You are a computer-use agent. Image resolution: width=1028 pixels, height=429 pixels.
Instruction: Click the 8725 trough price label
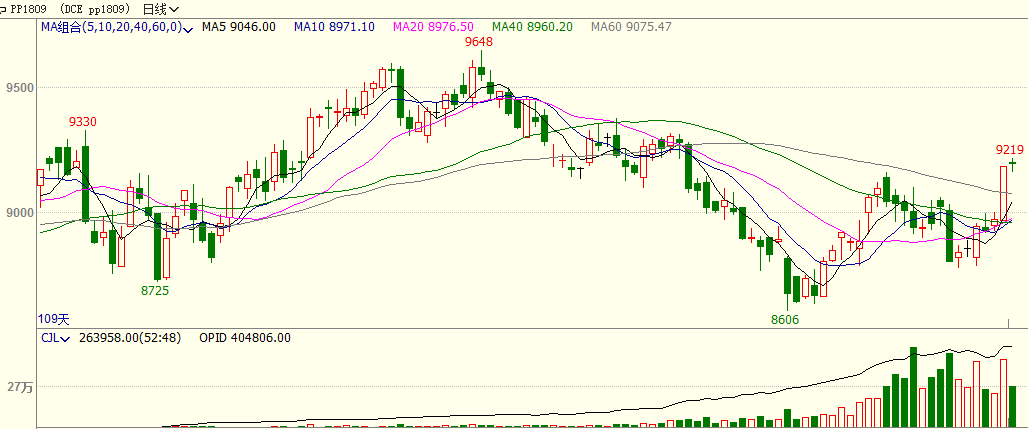[x=155, y=291]
